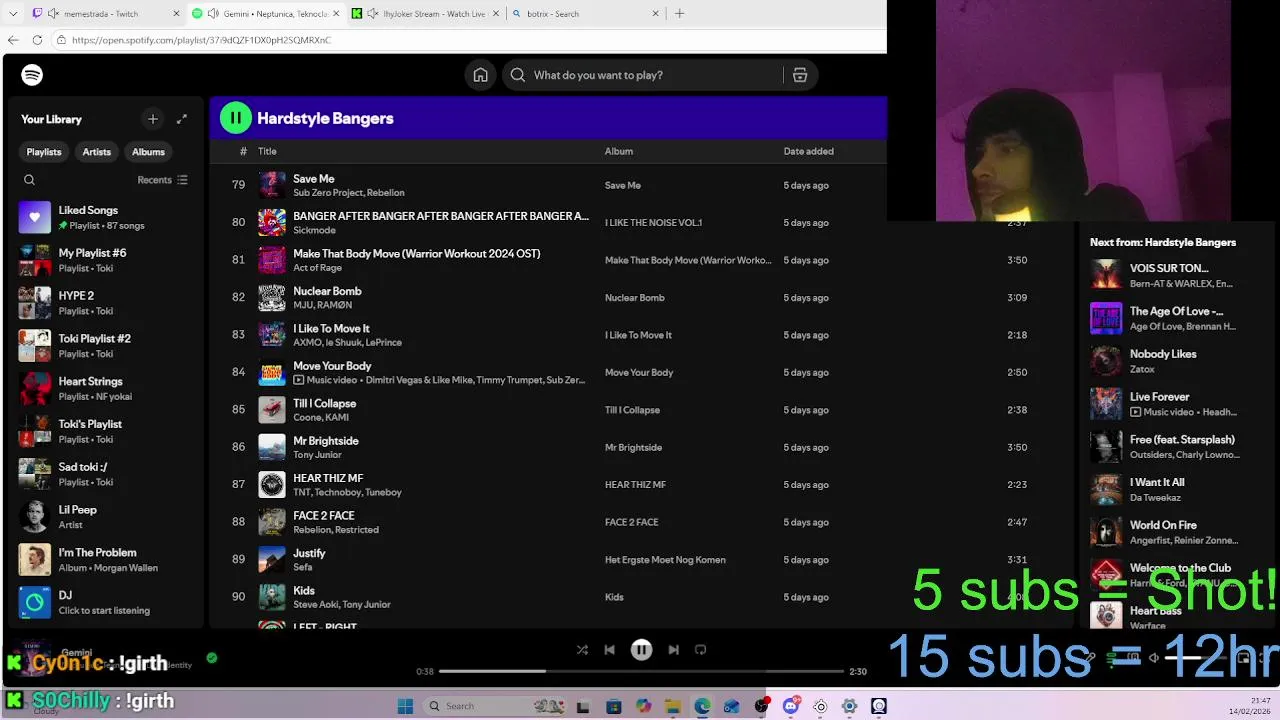Go to Spotify Home via house icon
The height and width of the screenshot is (720, 1280).
pyautogui.click(x=481, y=75)
